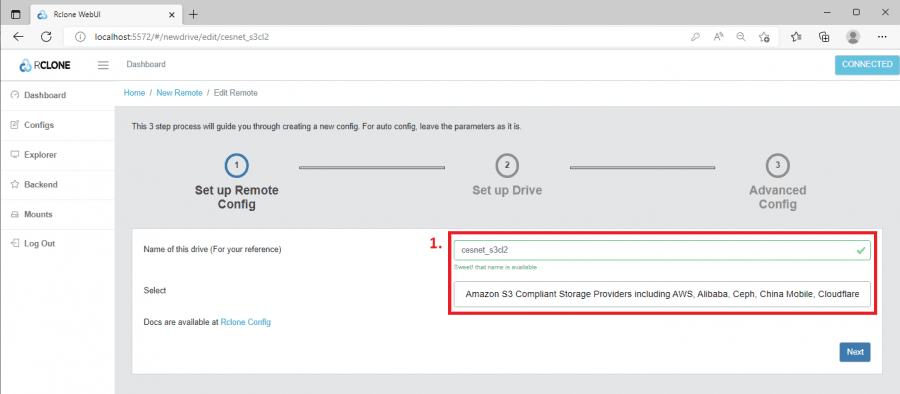Click the drive name input field

click(x=662, y=250)
